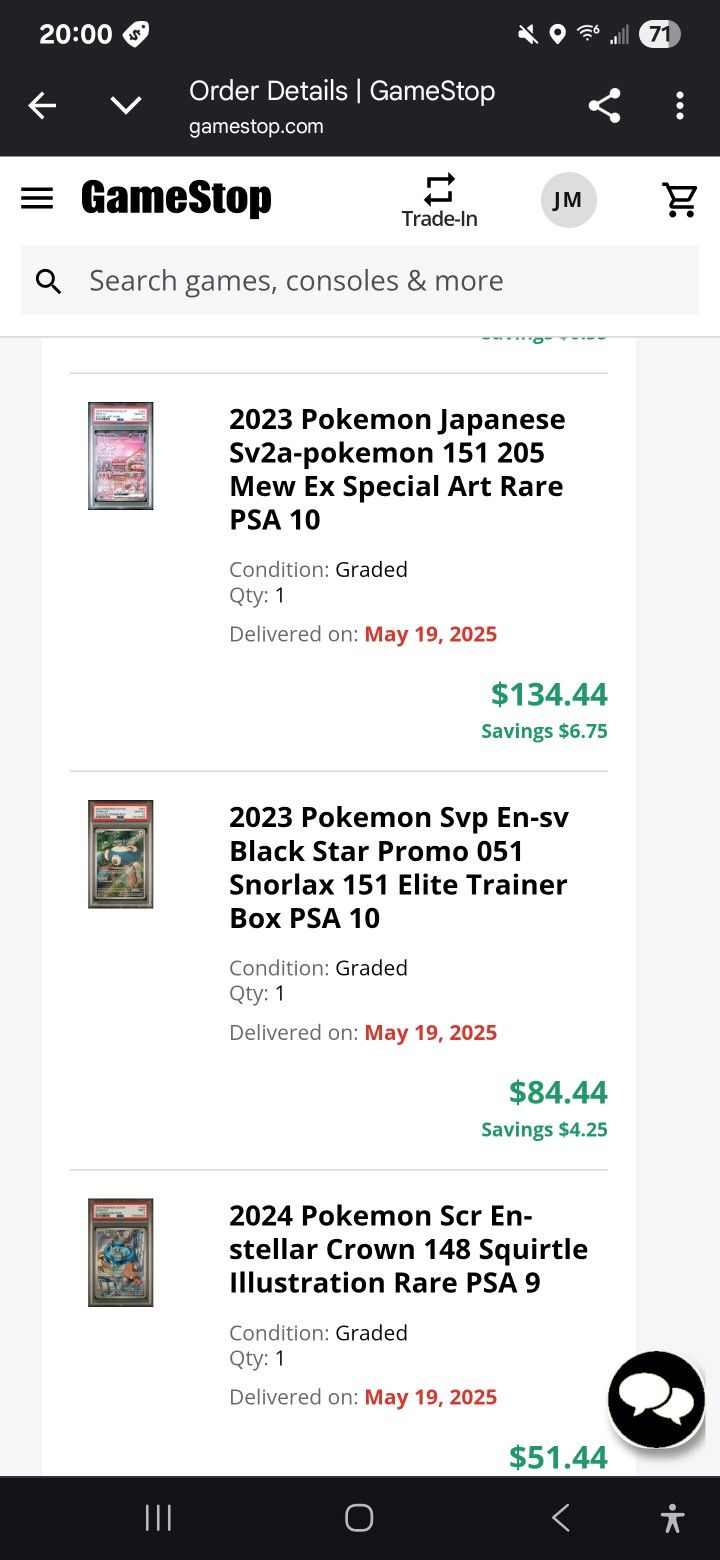Viewport: 720px width, 1560px height.
Task: Open the Snorlax Black Star Promo listing
Action: [398, 867]
